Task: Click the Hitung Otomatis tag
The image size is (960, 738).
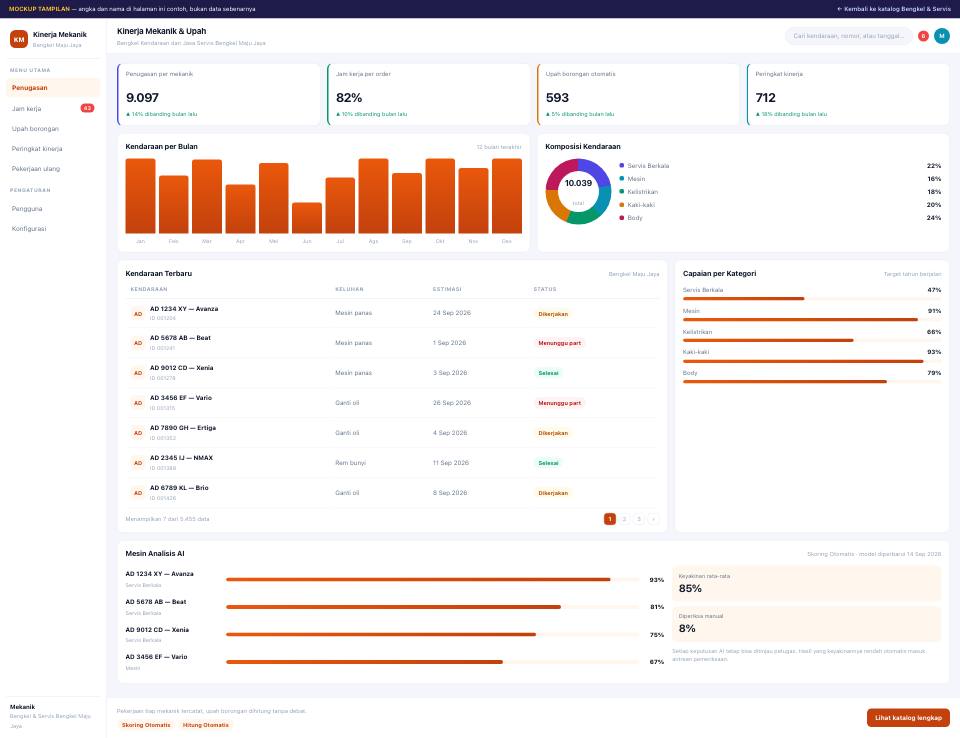Action: pos(206,725)
